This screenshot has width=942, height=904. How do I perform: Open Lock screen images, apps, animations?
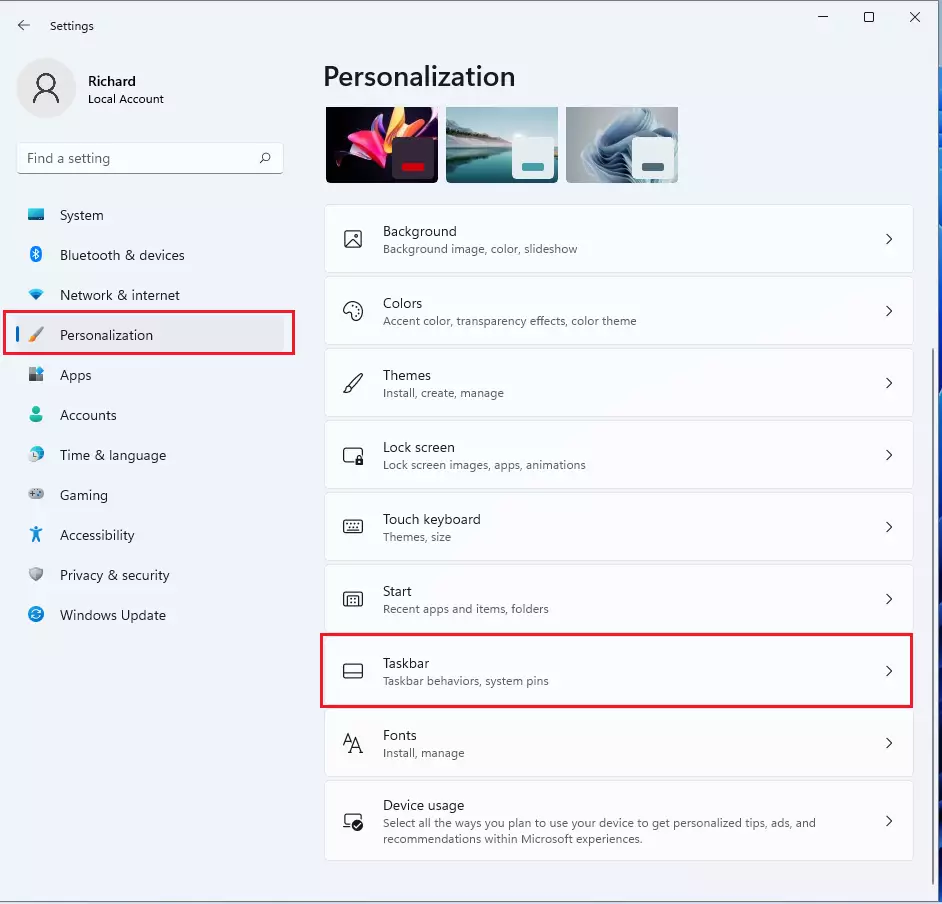pyautogui.click(x=619, y=455)
